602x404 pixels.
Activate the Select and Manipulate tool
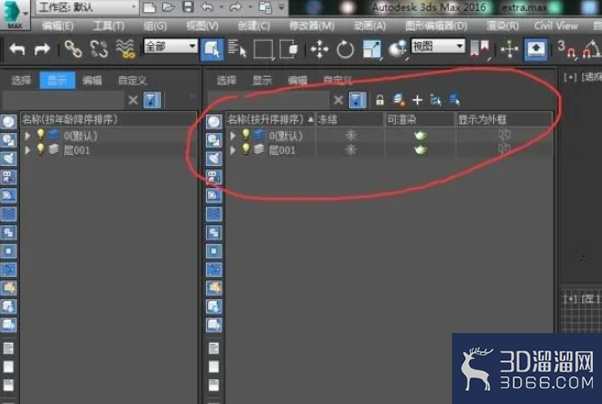point(509,49)
